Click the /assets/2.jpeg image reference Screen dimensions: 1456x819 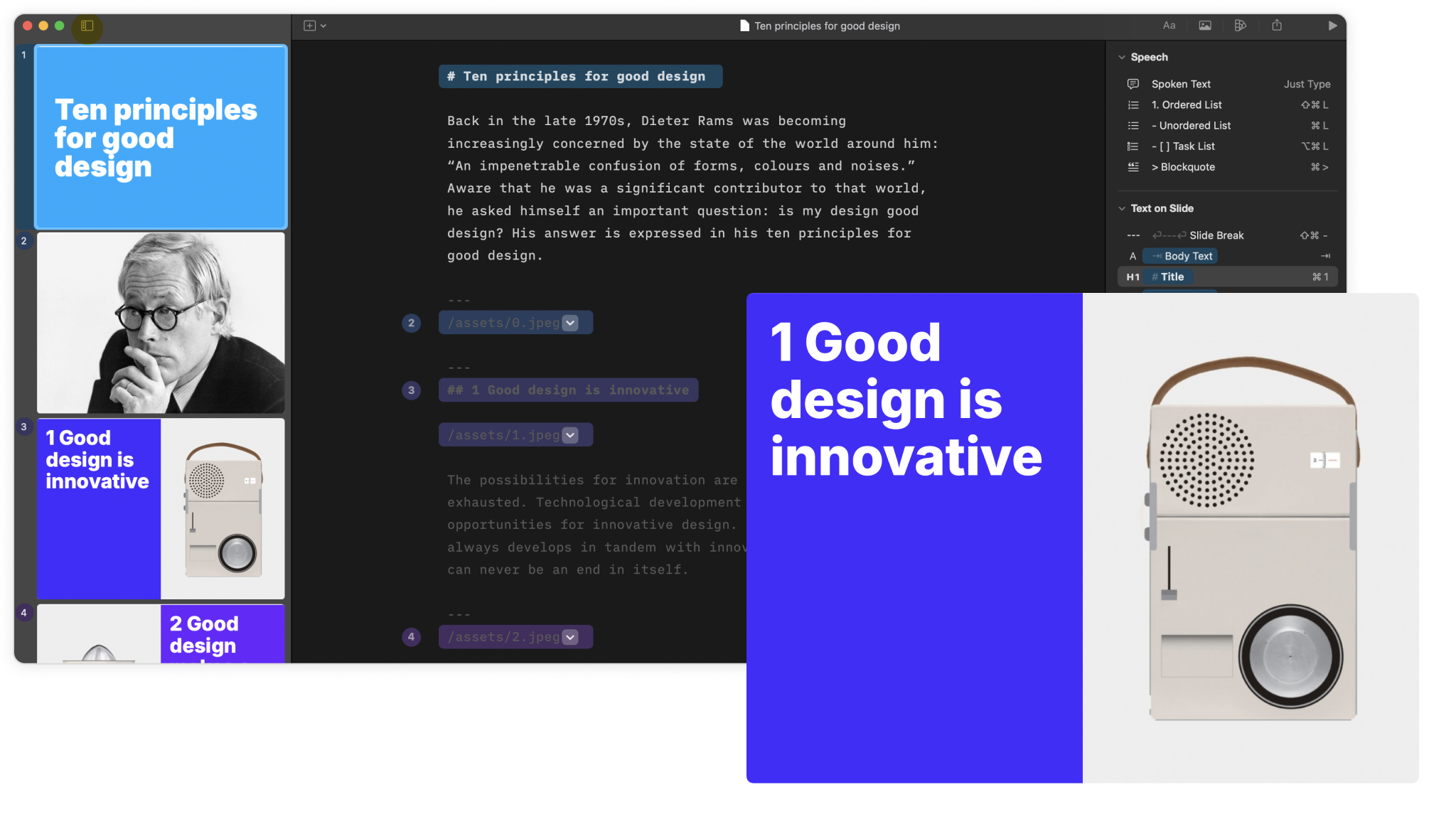coord(503,637)
